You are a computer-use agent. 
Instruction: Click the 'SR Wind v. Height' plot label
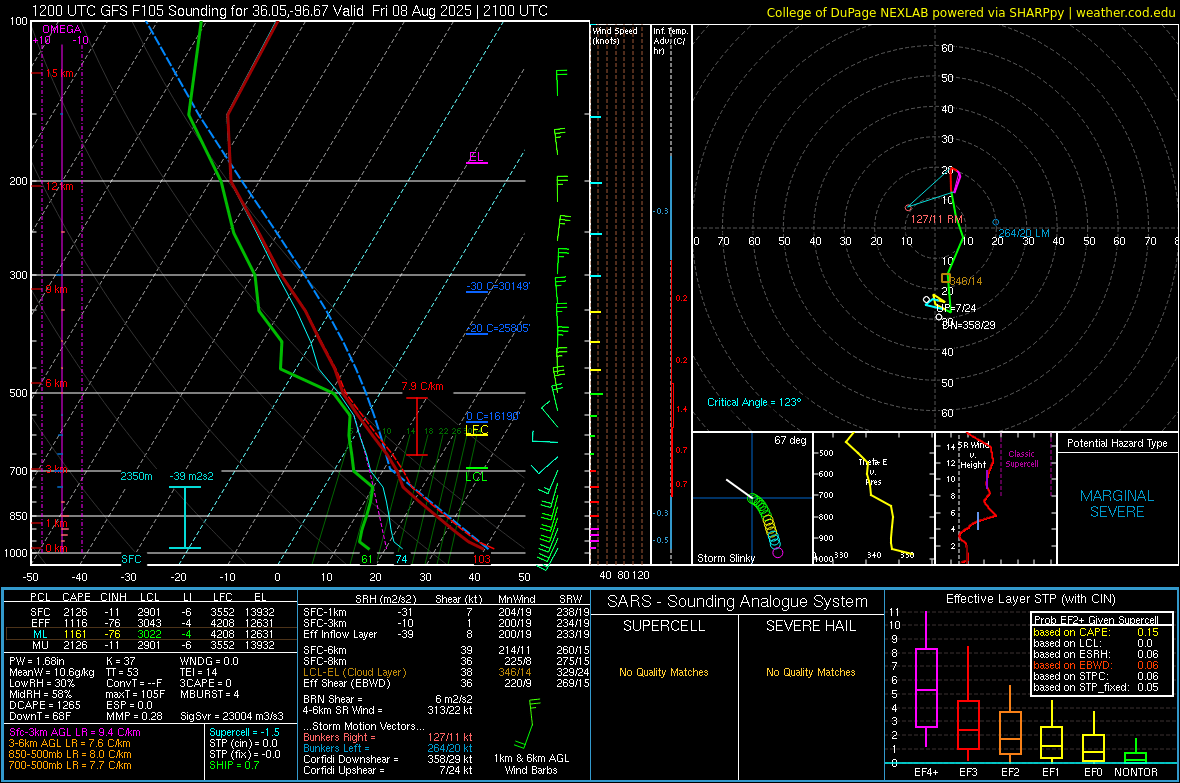973,455
